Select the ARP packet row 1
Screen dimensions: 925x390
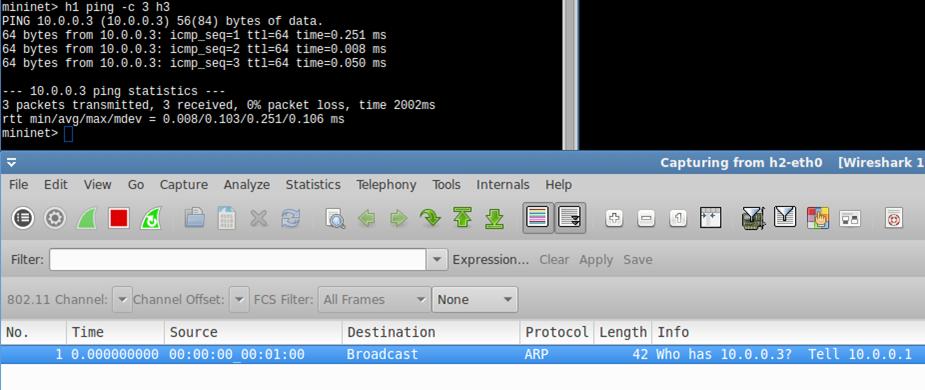pos(462,355)
